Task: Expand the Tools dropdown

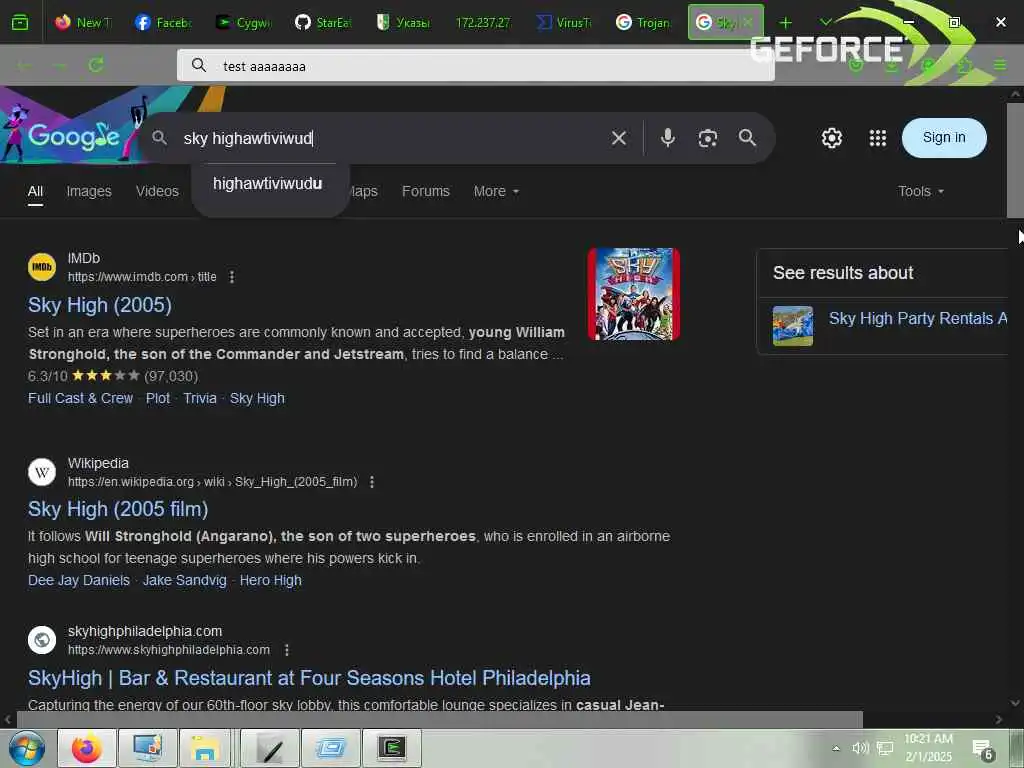Action: 921,191
